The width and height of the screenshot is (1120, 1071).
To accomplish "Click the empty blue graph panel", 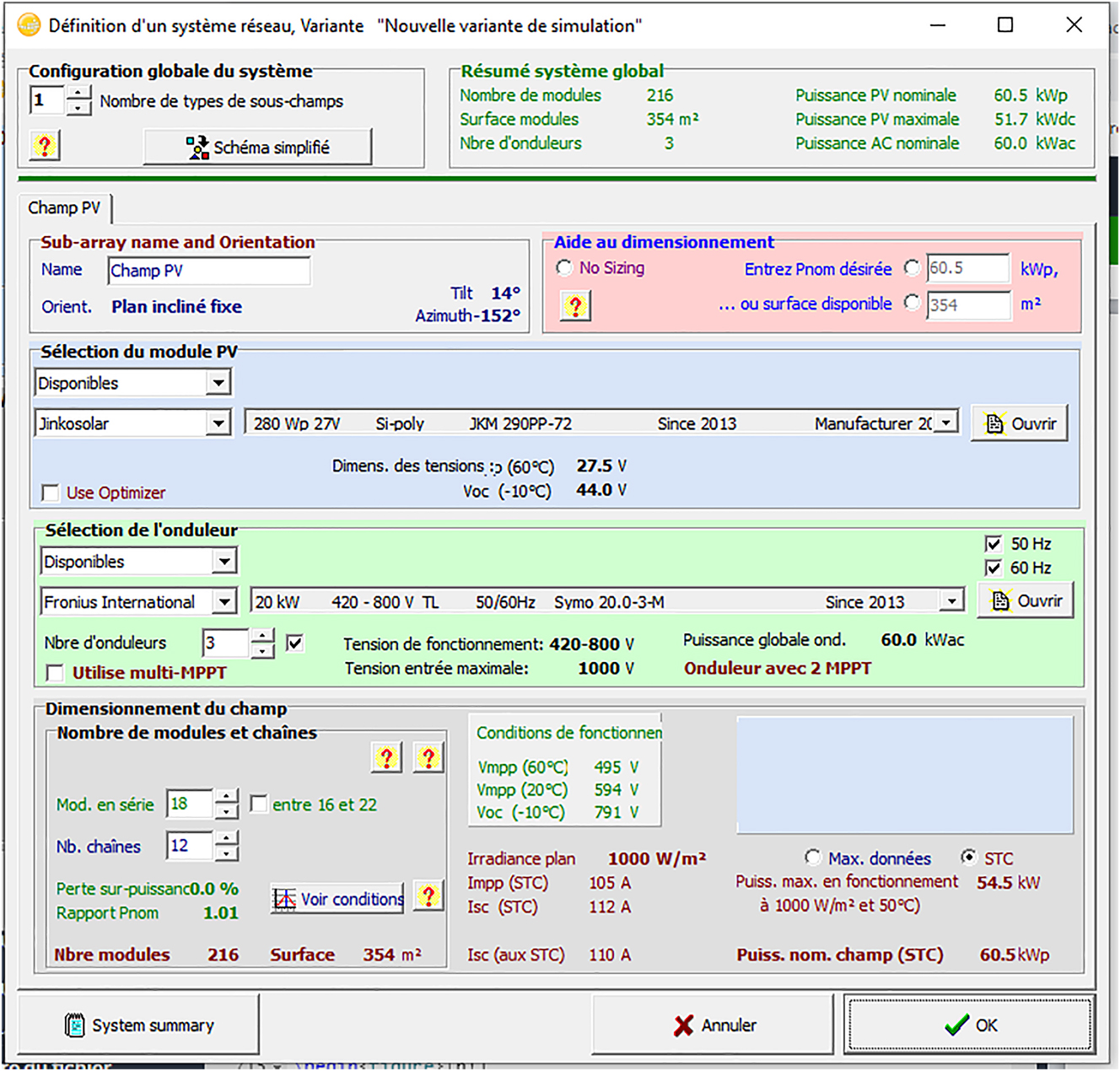I will point(905,775).
